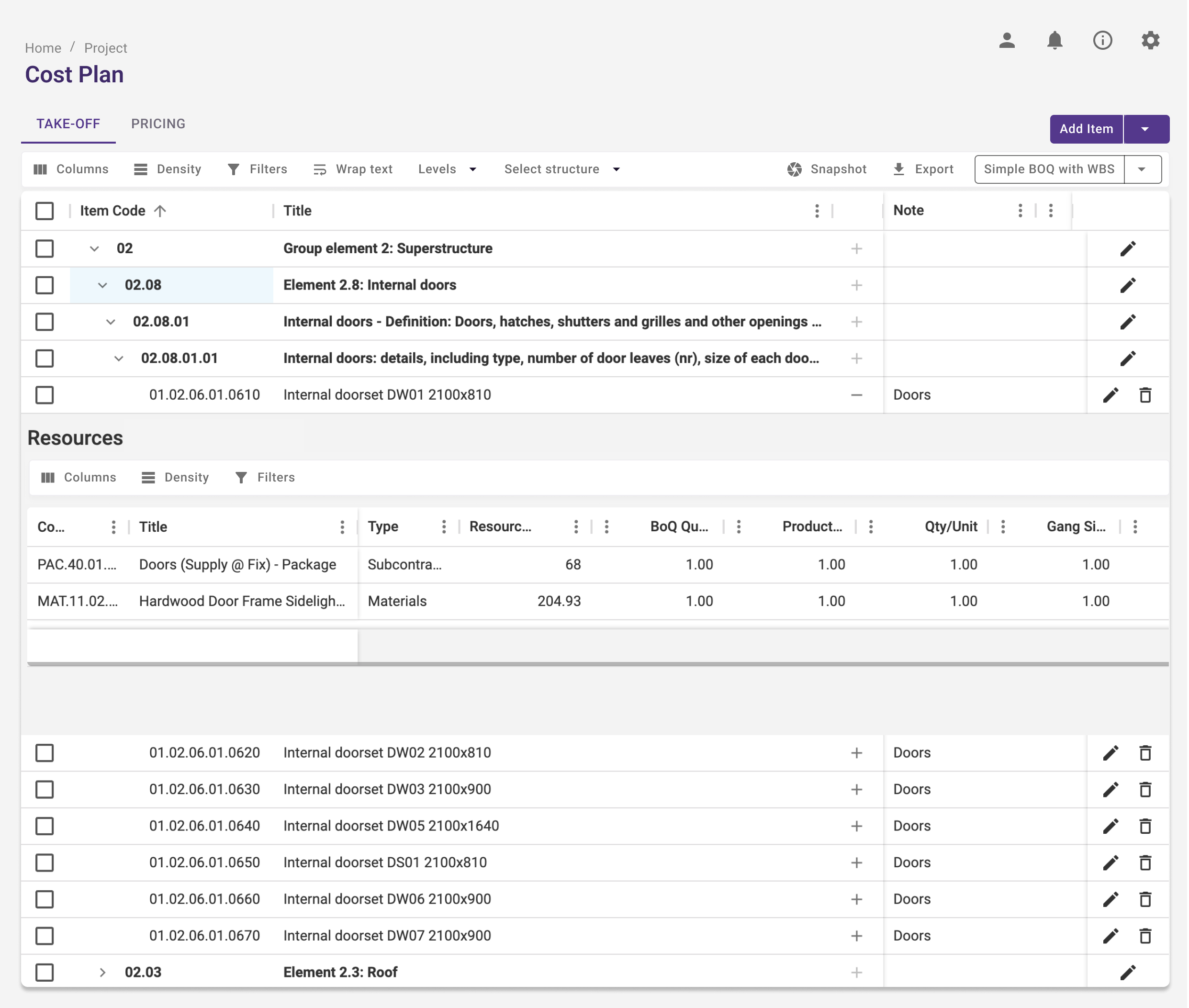Viewport: 1189px width, 1008px height.
Task: Collapse resources with minus on DW01 row
Action: click(x=856, y=395)
